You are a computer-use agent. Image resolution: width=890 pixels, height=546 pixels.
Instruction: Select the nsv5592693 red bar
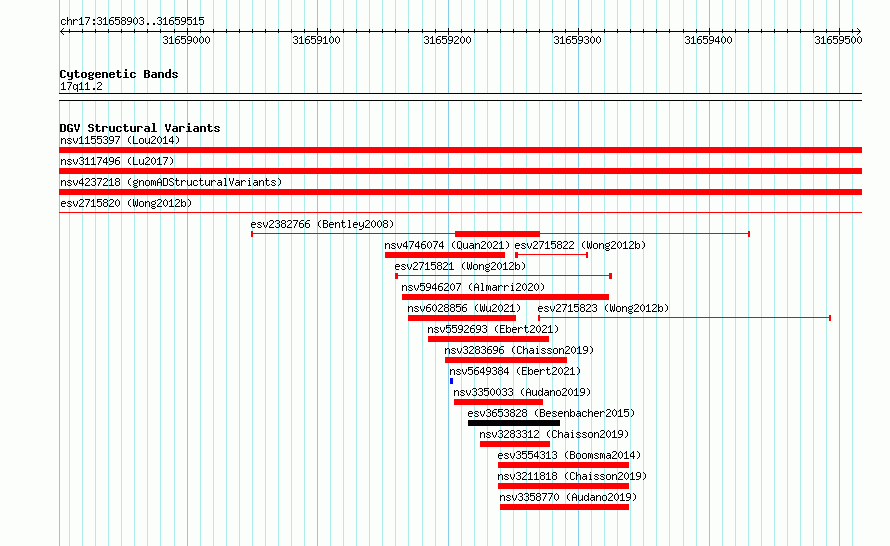489,339
